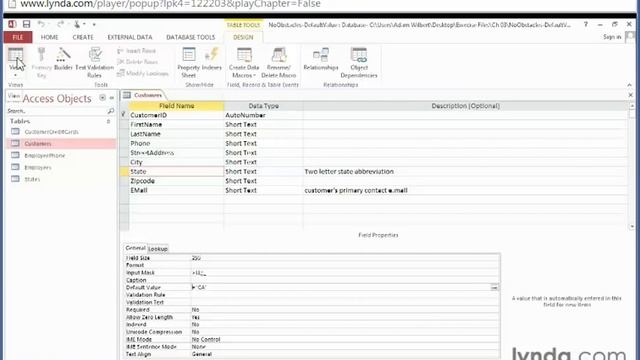The width and height of the screenshot is (640, 360).
Task: Open the States table
Action: click(x=32, y=179)
